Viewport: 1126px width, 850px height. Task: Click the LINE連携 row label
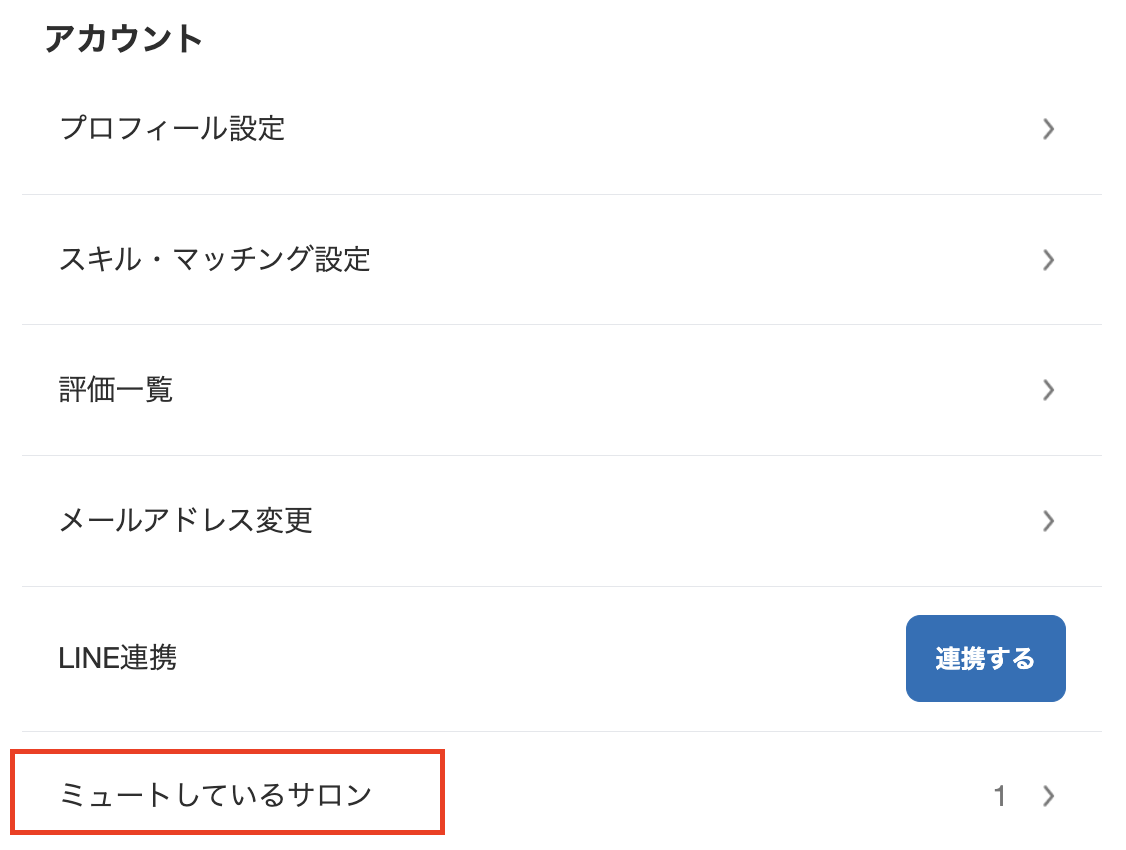coord(117,658)
